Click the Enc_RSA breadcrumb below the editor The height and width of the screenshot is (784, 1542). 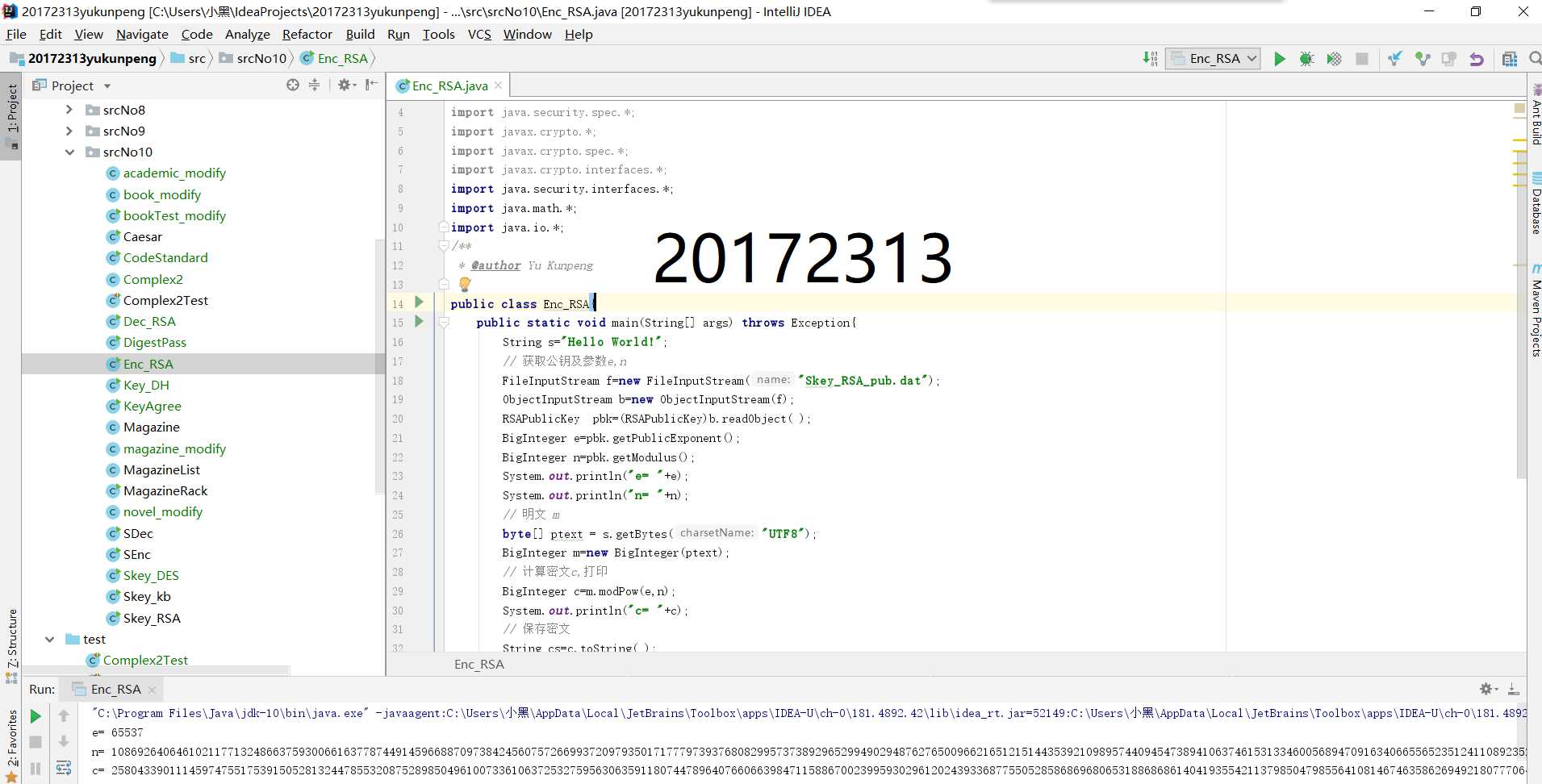tap(478, 664)
